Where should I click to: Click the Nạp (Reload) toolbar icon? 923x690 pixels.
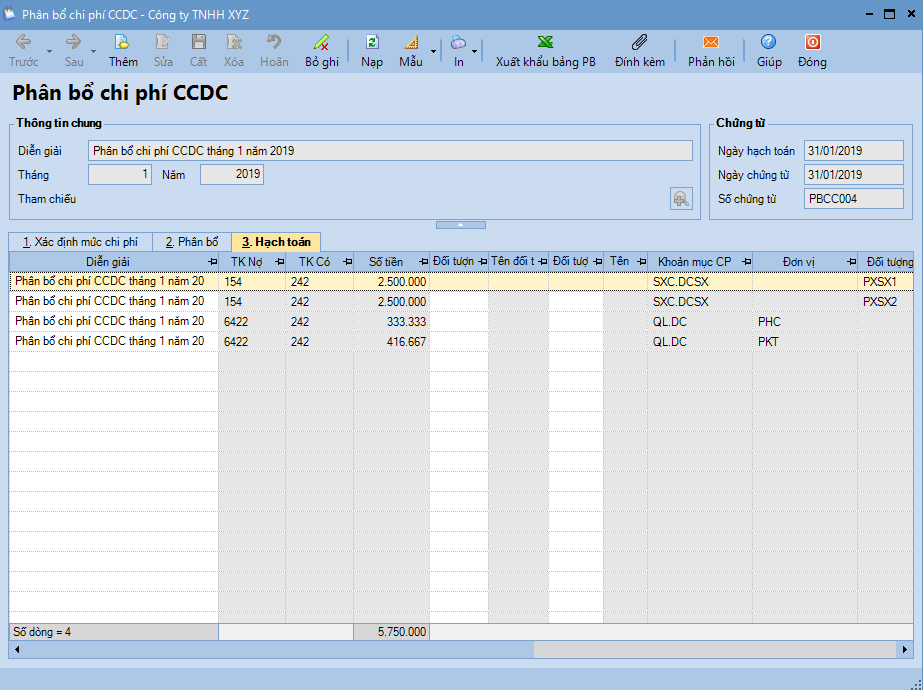(x=372, y=43)
